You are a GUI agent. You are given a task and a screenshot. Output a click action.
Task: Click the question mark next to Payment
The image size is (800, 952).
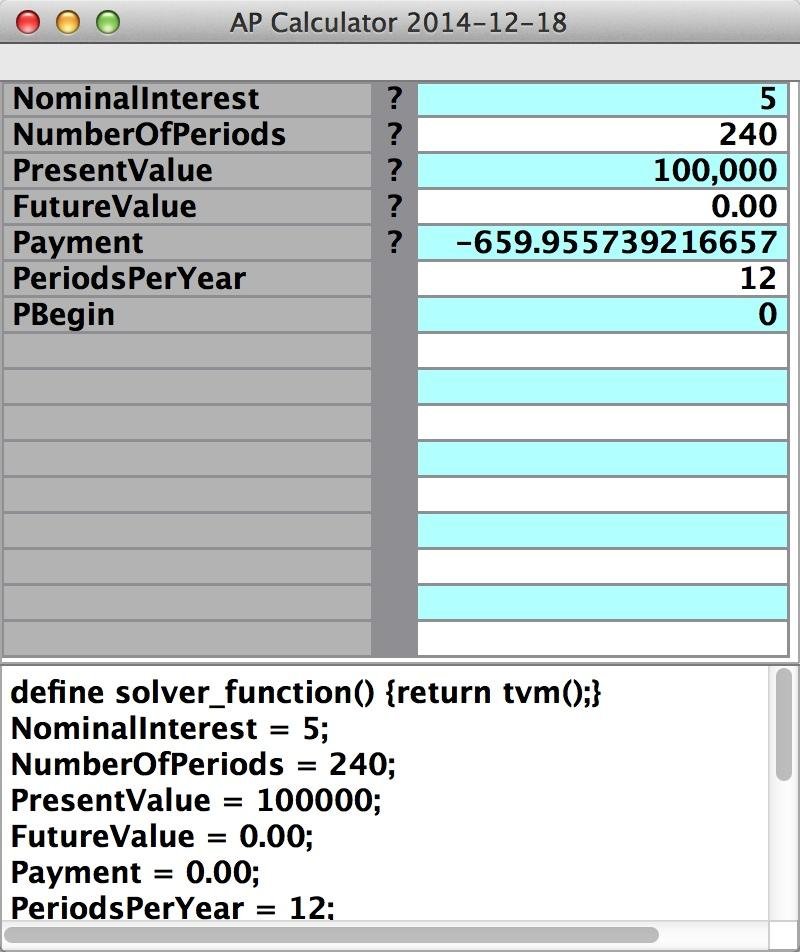pyautogui.click(x=395, y=242)
